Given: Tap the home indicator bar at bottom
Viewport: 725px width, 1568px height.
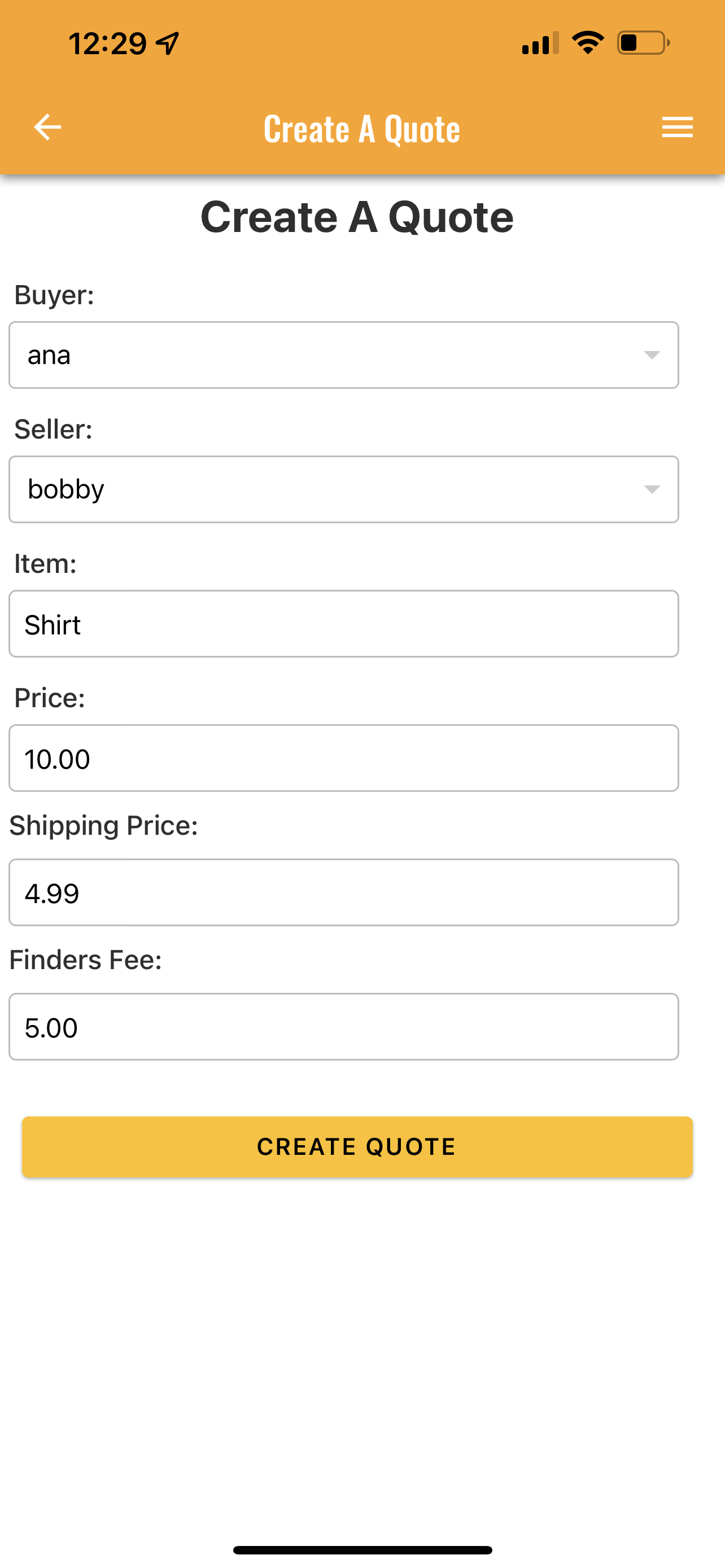Looking at the screenshot, I should 362,1550.
